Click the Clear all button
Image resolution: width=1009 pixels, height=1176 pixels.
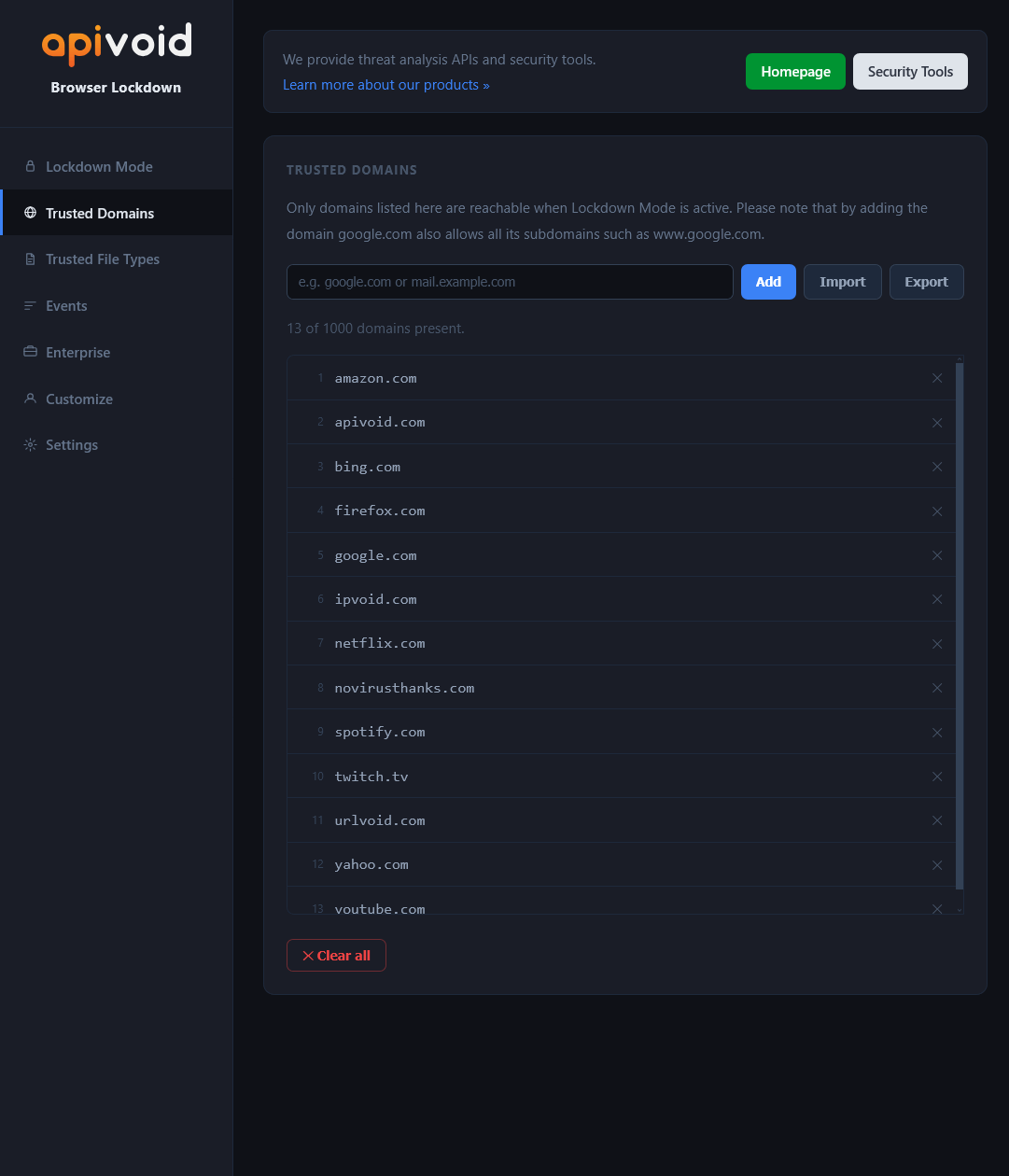336,955
